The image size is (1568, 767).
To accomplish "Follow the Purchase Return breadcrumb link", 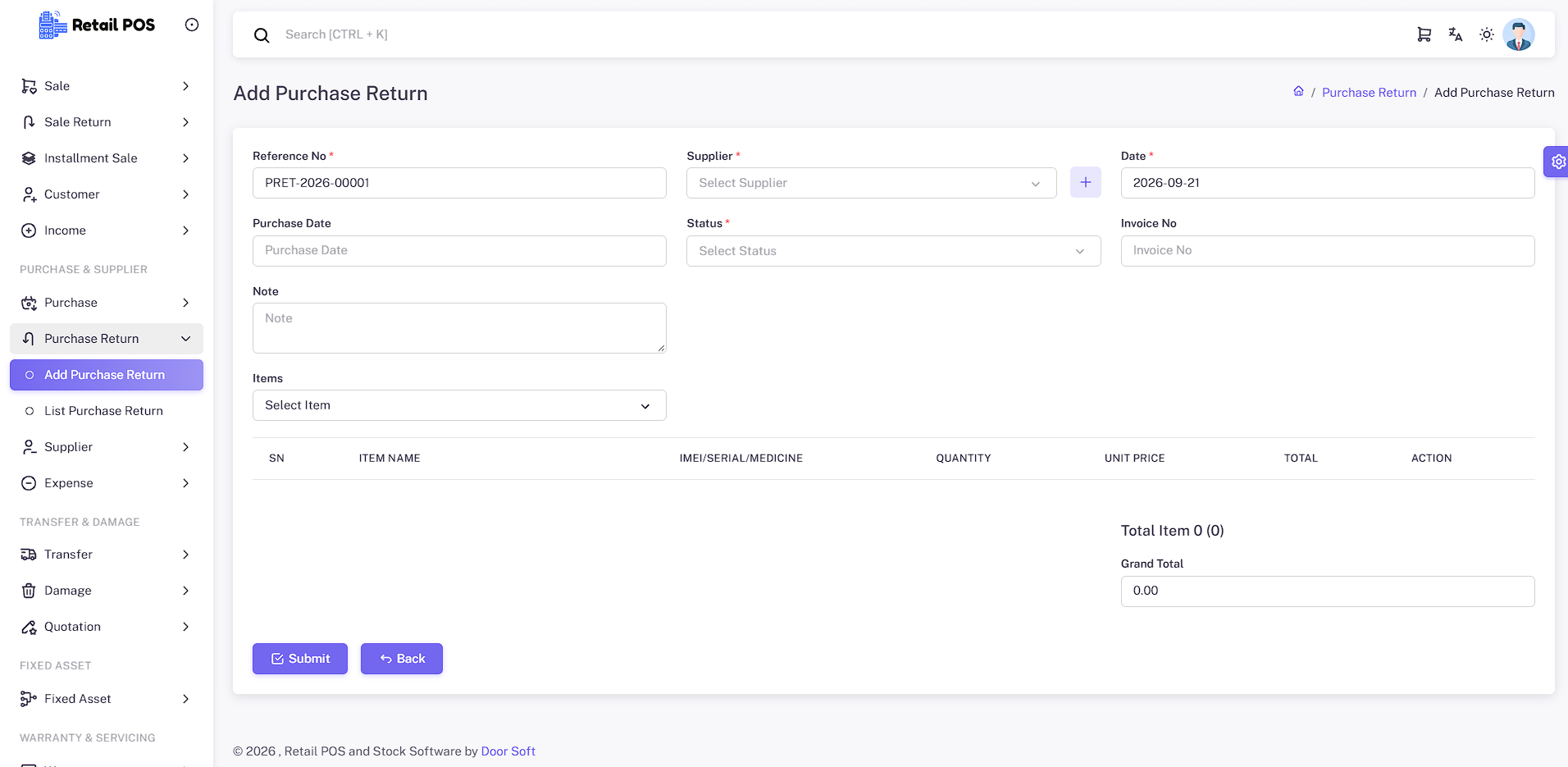I will click(1369, 93).
